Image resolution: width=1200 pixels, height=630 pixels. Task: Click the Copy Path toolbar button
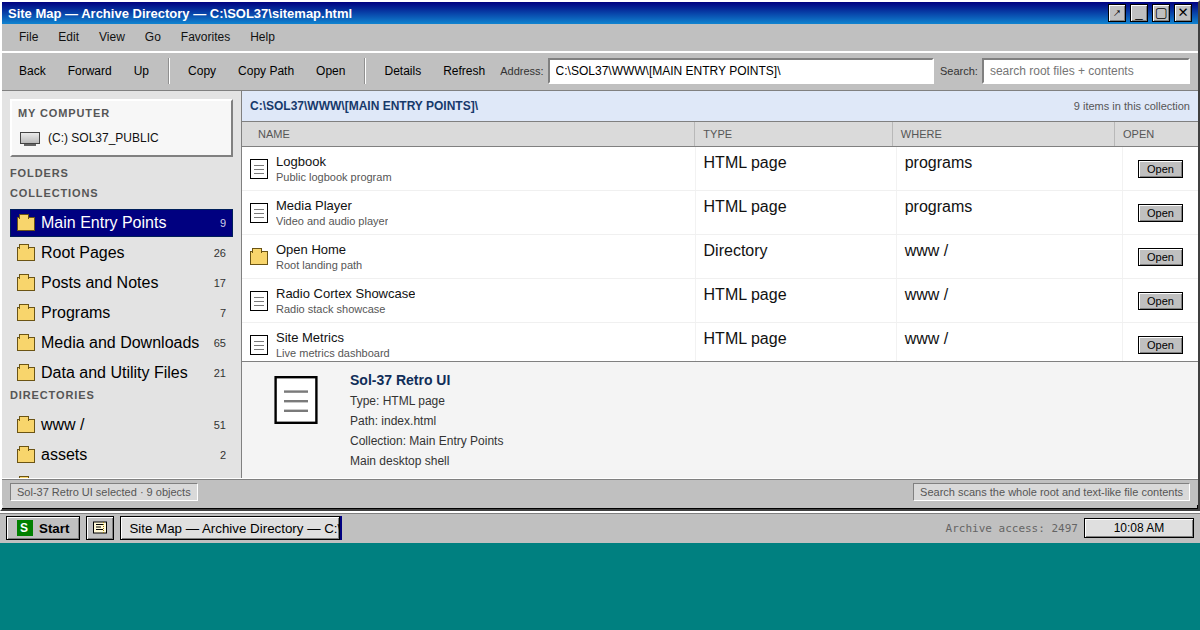(266, 71)
